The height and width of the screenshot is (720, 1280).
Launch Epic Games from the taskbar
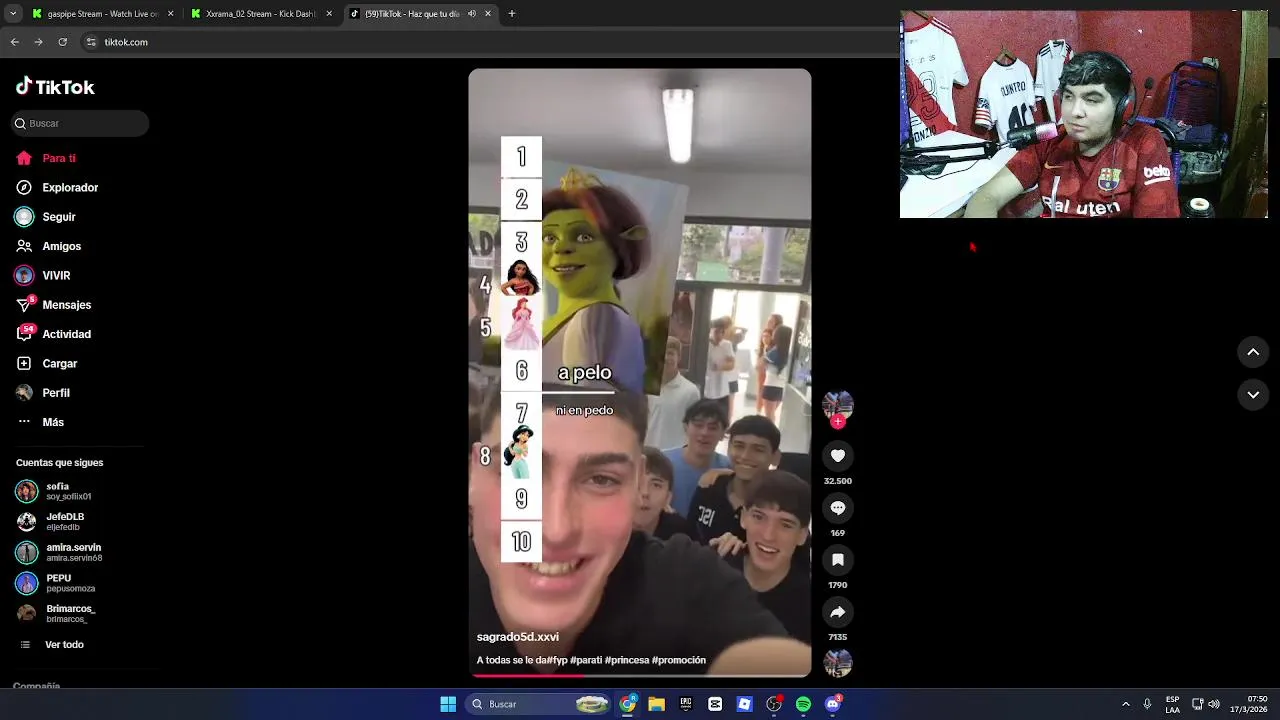click(x=686, y=704)
